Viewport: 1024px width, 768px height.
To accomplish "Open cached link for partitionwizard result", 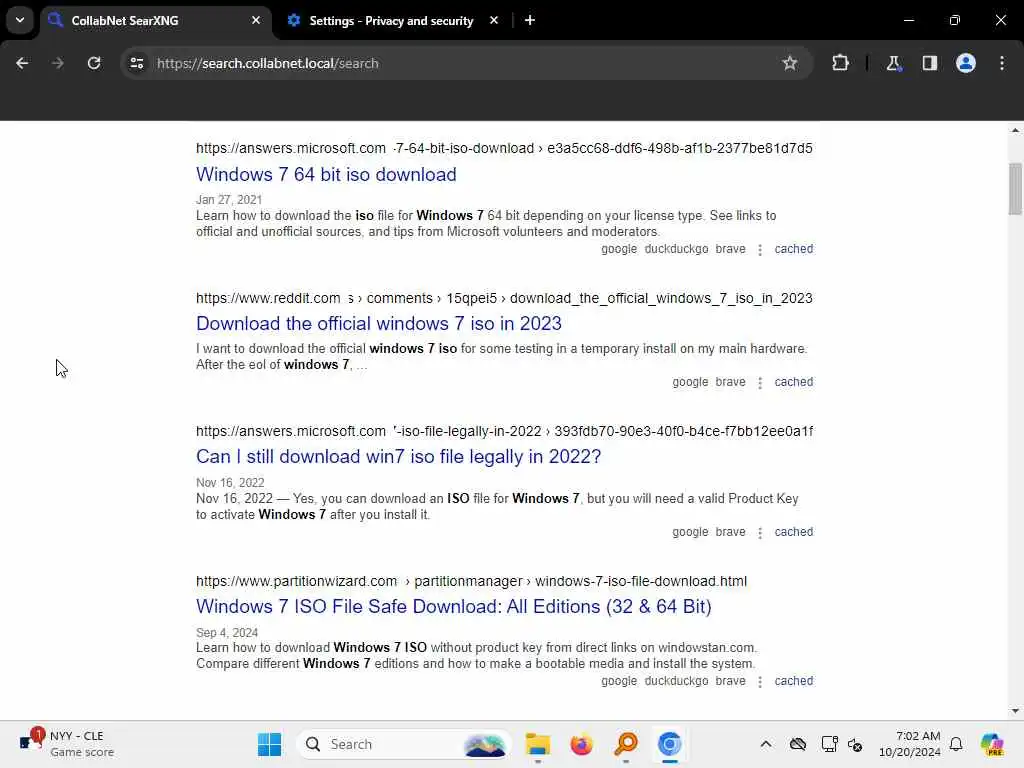I will pyautogui.click(x=793, y=680).
